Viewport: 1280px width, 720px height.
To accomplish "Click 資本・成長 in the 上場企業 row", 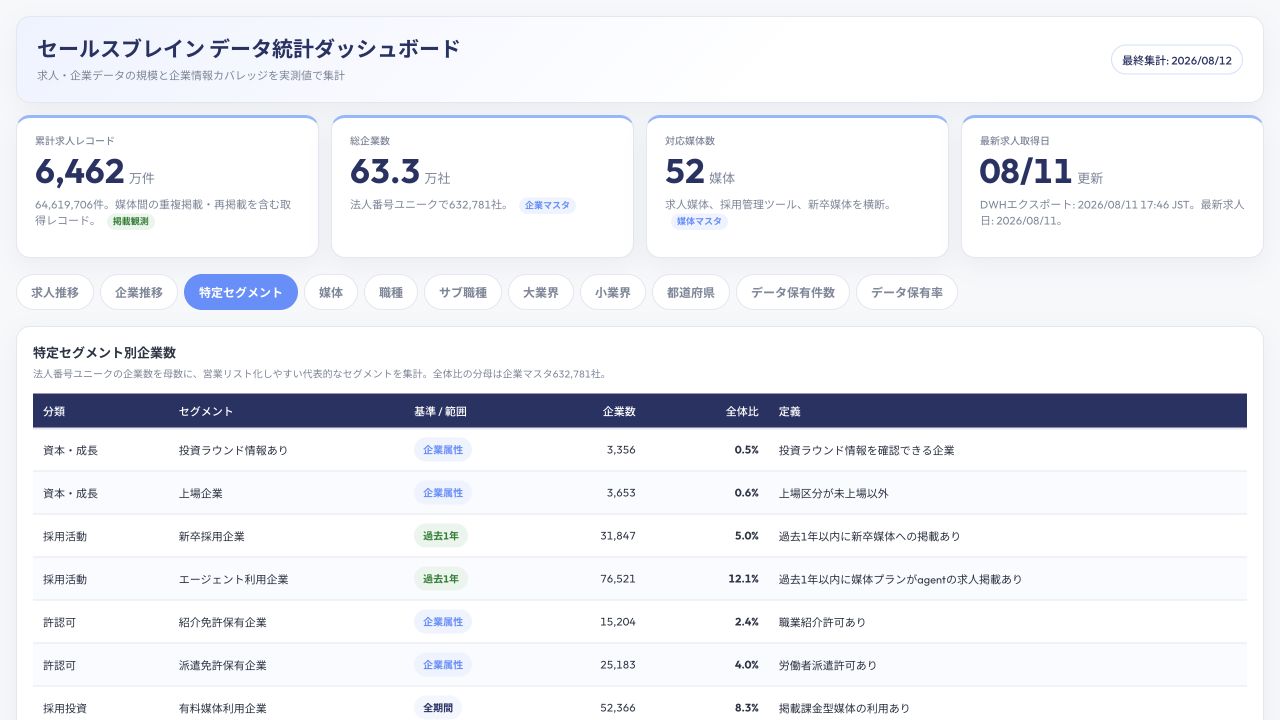I will click(70, 493).
